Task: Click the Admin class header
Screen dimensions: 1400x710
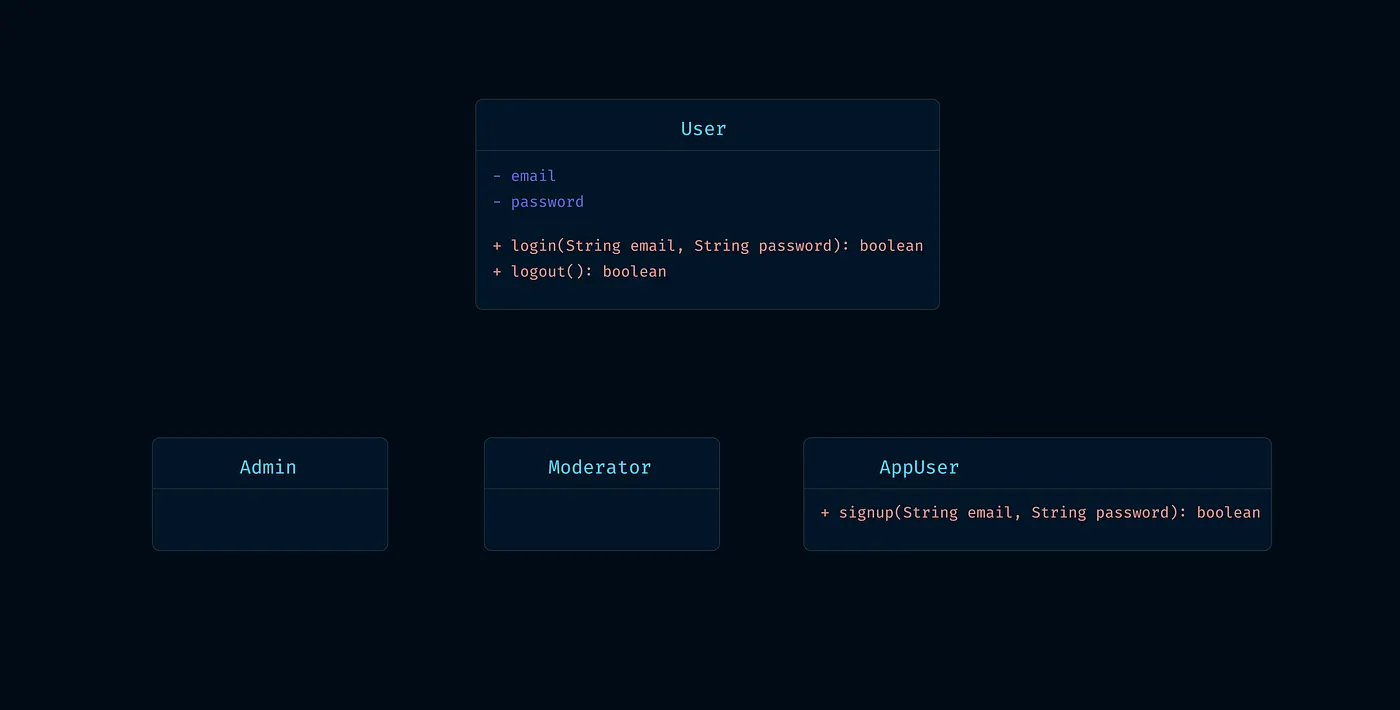Action: coord(268,466)
